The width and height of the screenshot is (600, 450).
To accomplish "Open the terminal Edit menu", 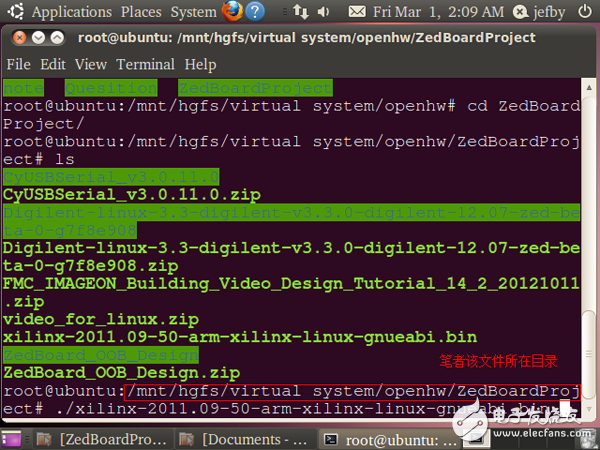I will (x=53, y=64).
